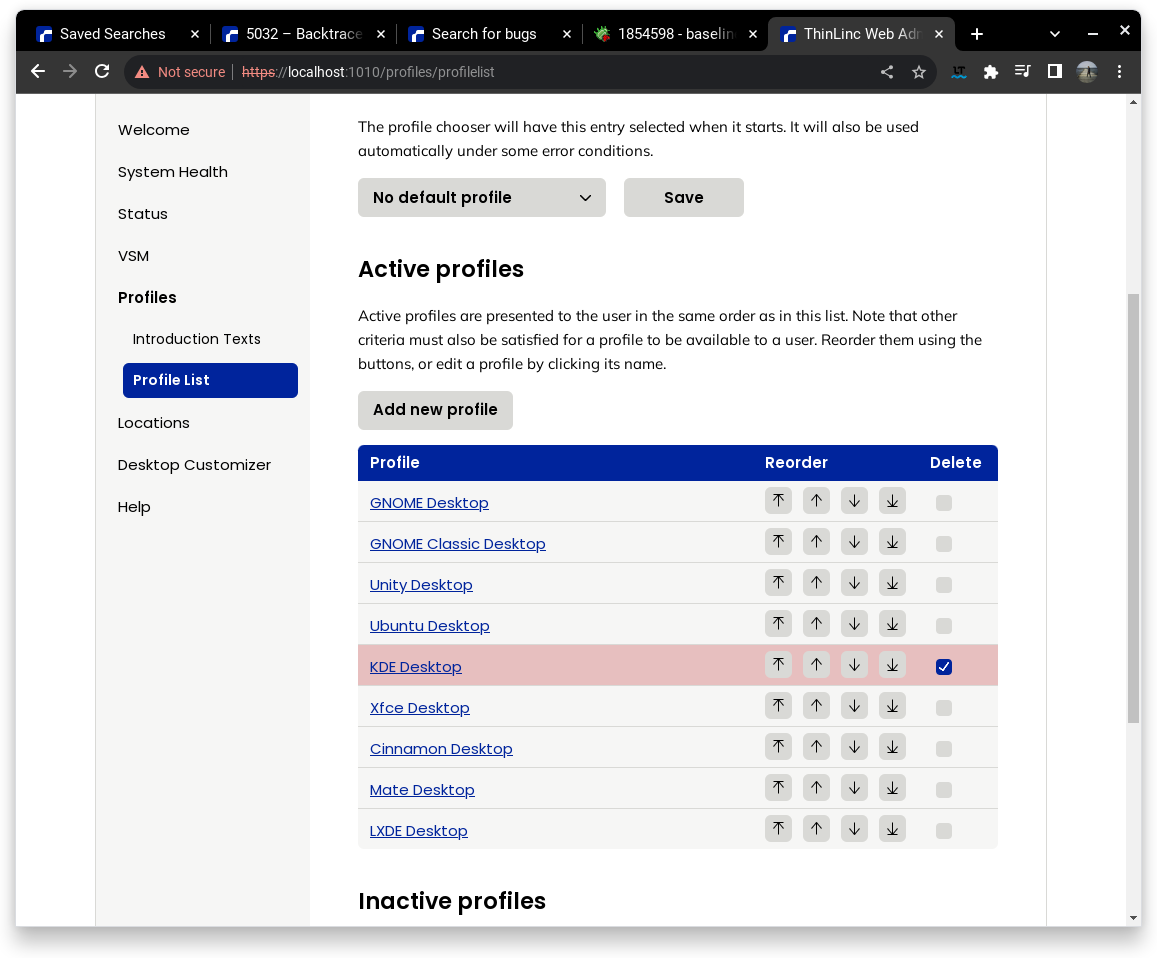The height and width of the screenshot is (958, 1157).
Task: Close the Search for bugs tab
Action: tap(567, 34)
